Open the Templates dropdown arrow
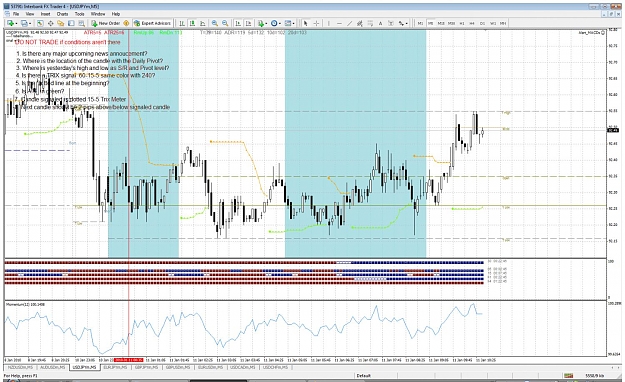 293,23
